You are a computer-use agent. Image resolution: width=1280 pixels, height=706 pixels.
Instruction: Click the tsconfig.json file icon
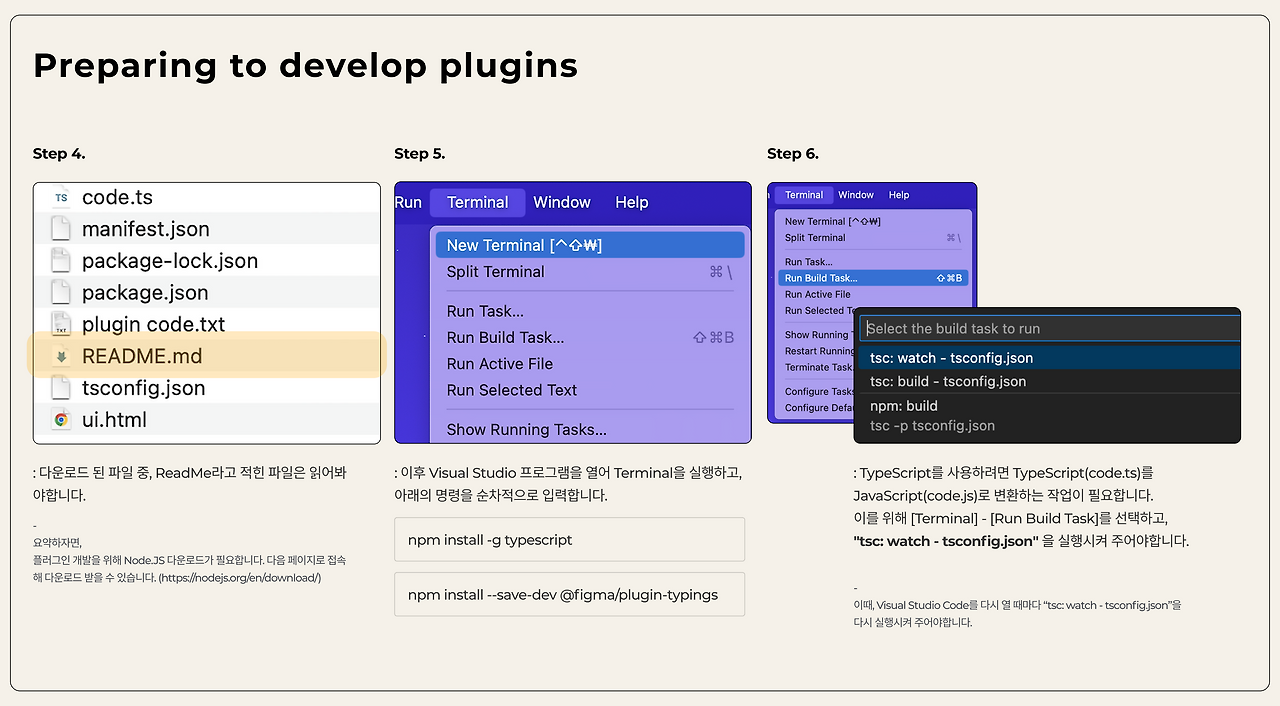(x=61, y=388)
